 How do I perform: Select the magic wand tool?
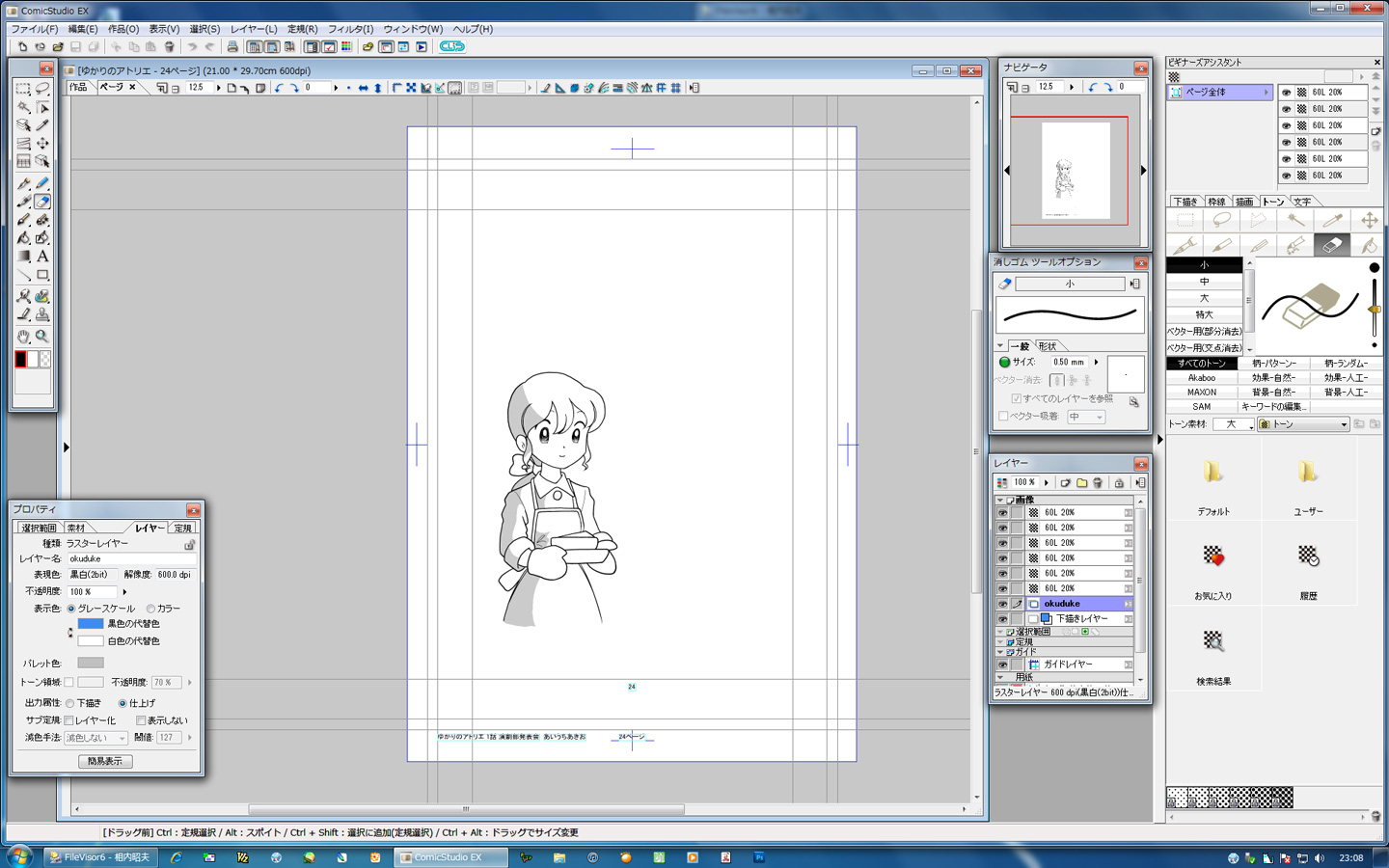point(23,107)
